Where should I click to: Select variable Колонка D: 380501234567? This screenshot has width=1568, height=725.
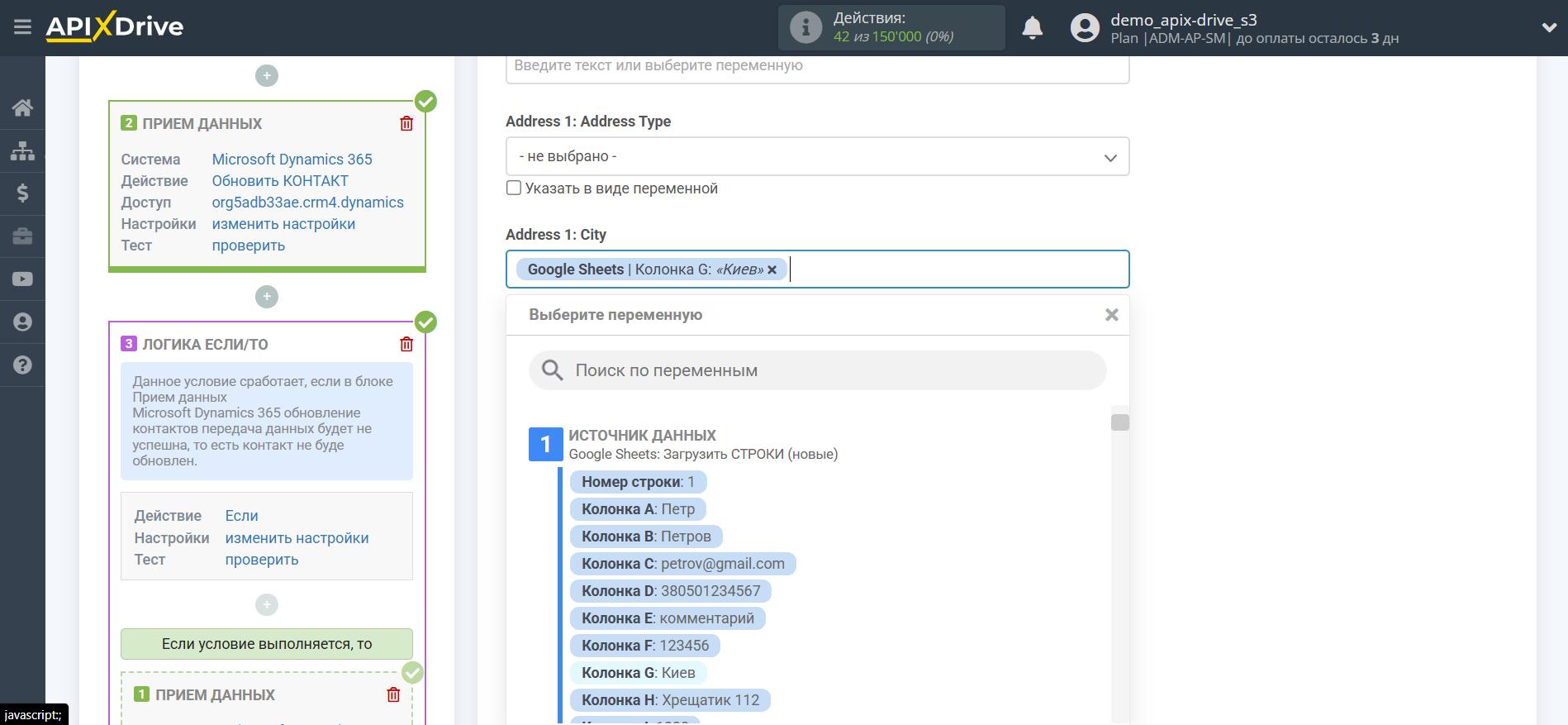coord(671,591)
